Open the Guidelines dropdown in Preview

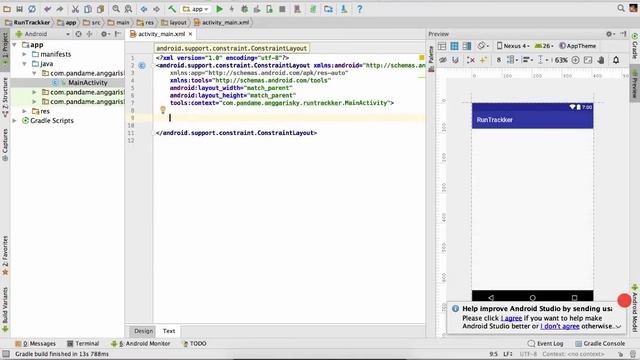pyautogui.click(x=542, y=60)
